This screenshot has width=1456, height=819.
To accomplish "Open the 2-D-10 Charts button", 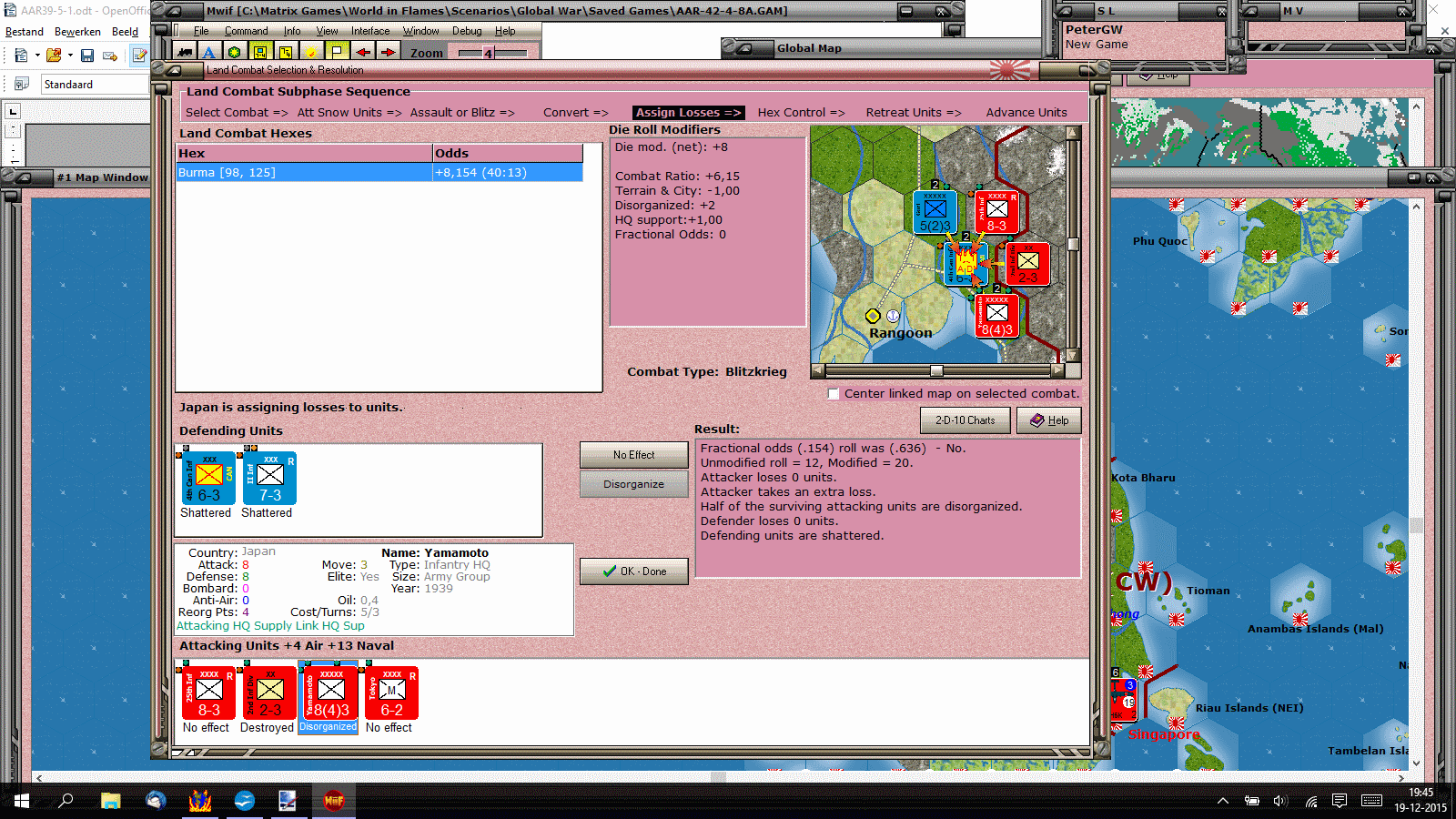I will pyautogui.click(x=966, y=420).
